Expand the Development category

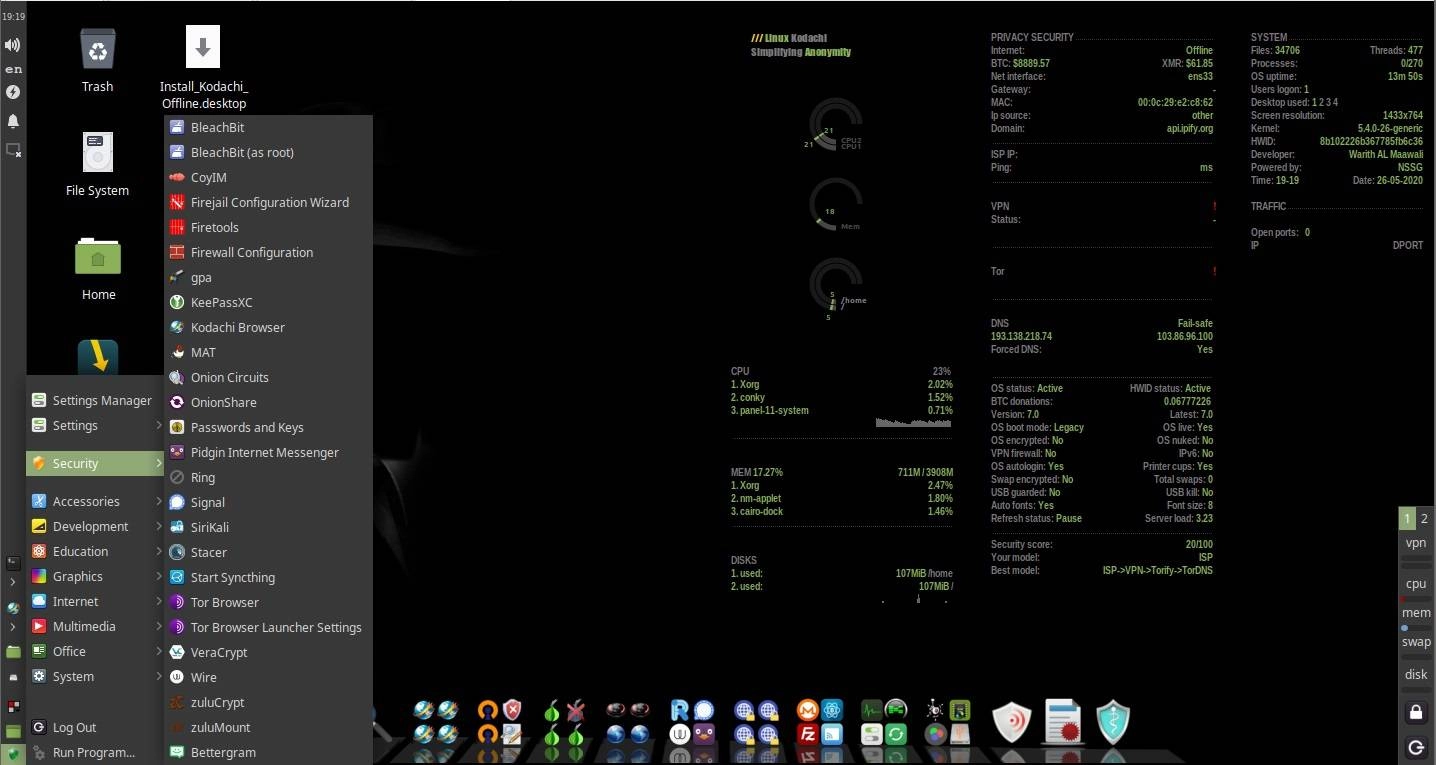pos(95,527)
